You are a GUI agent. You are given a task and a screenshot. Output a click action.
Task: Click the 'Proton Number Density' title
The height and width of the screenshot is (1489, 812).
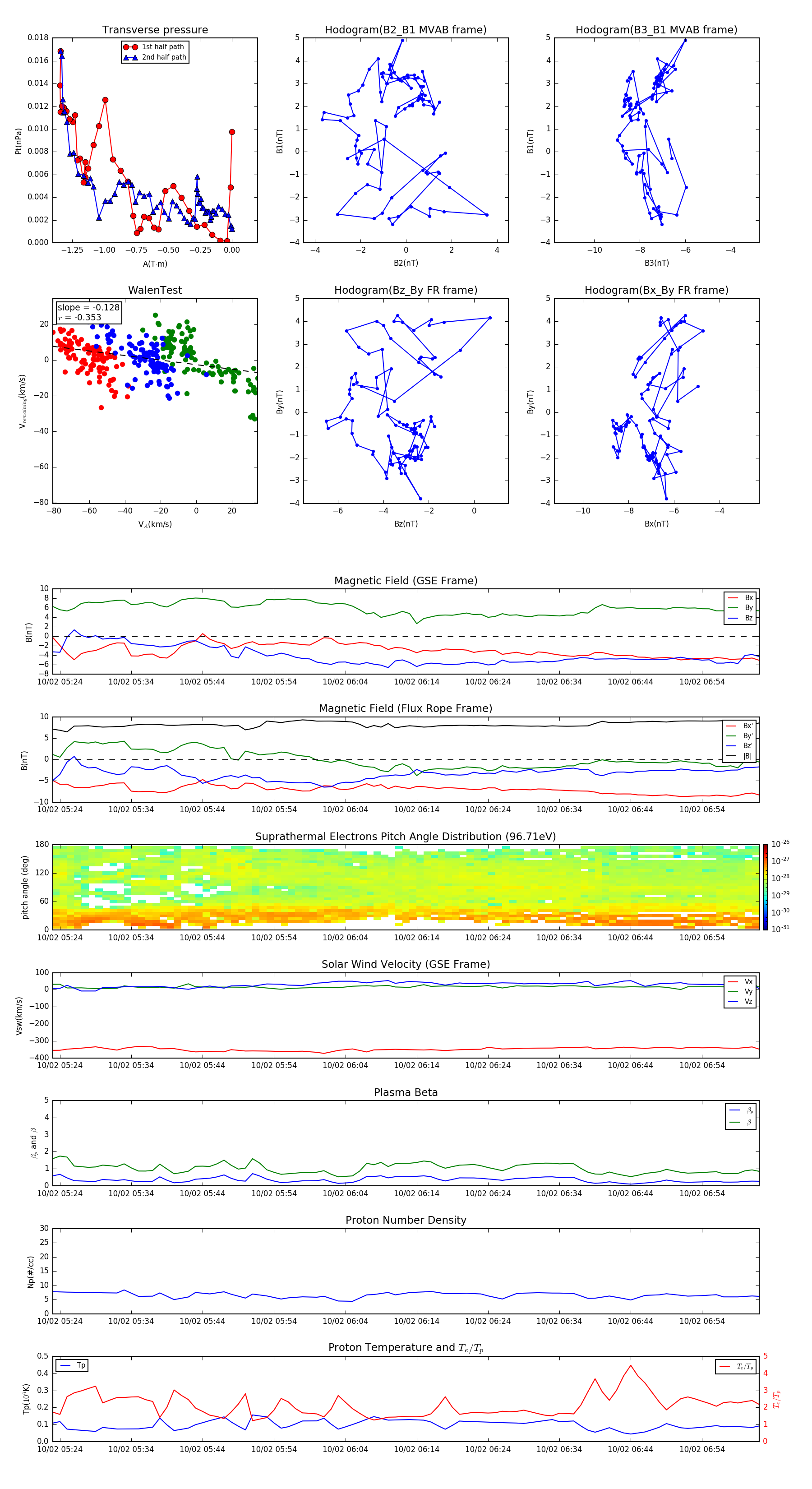[406, 1220]
